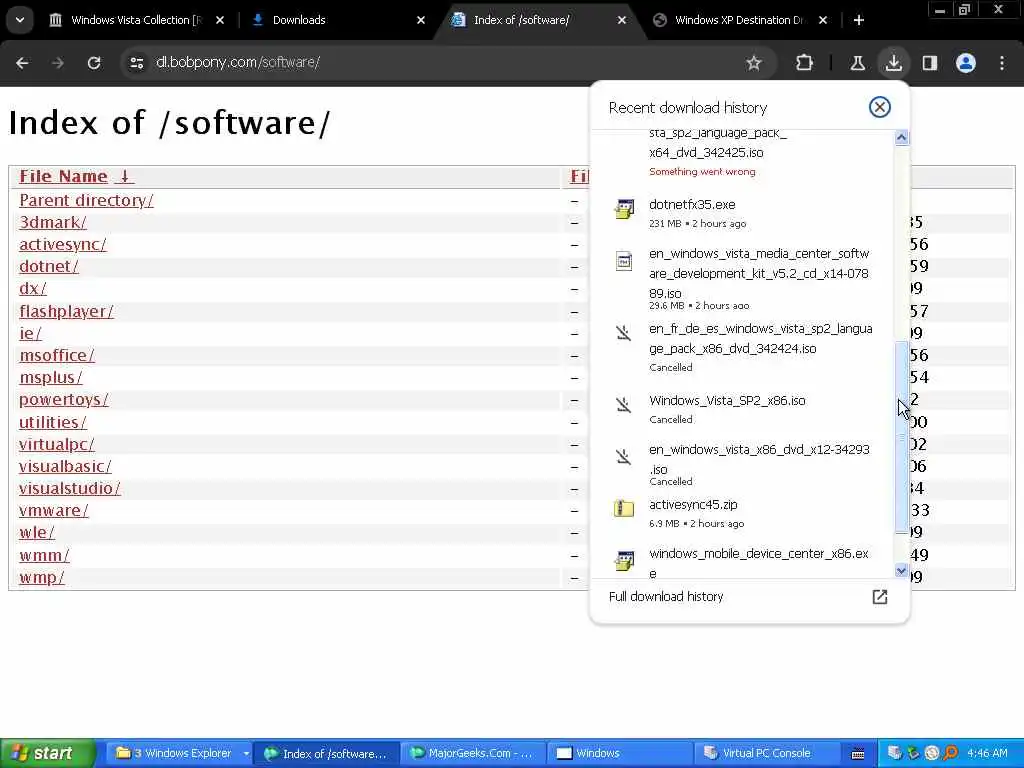This screenshot has width=1024, height=768.
Task: Toggle the downloads toolbar button
Action: click(x=893, y=63)
